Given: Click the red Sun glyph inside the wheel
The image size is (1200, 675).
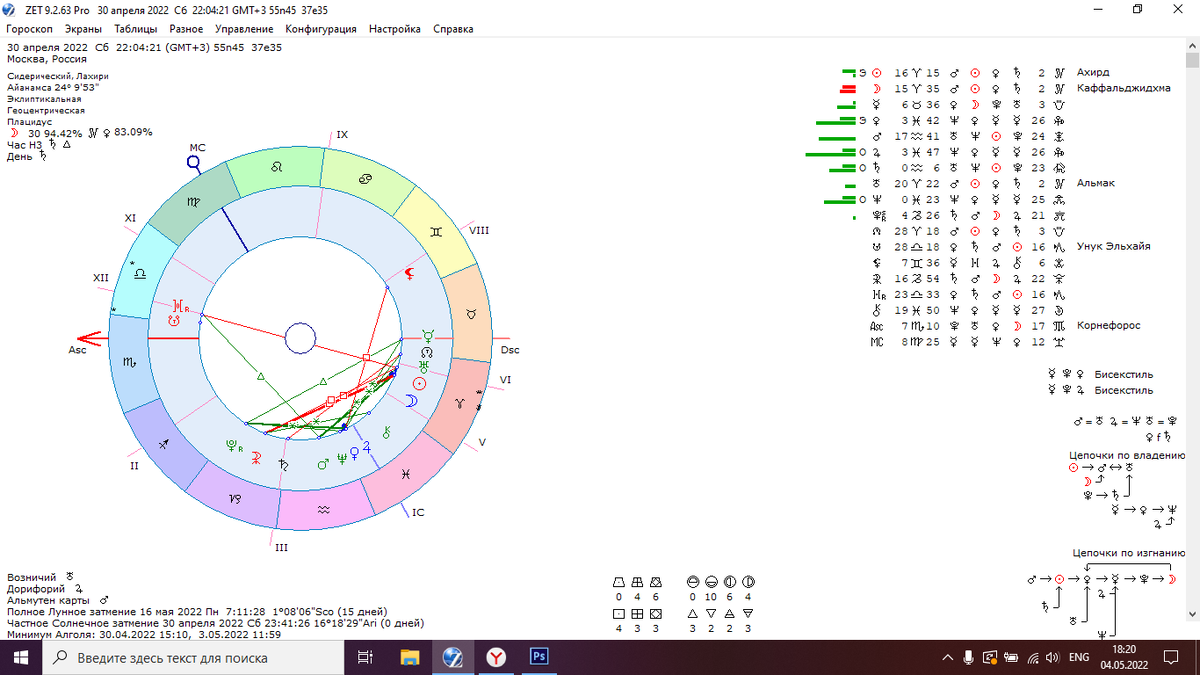Looking at the screenshot, I should [420, 383].
